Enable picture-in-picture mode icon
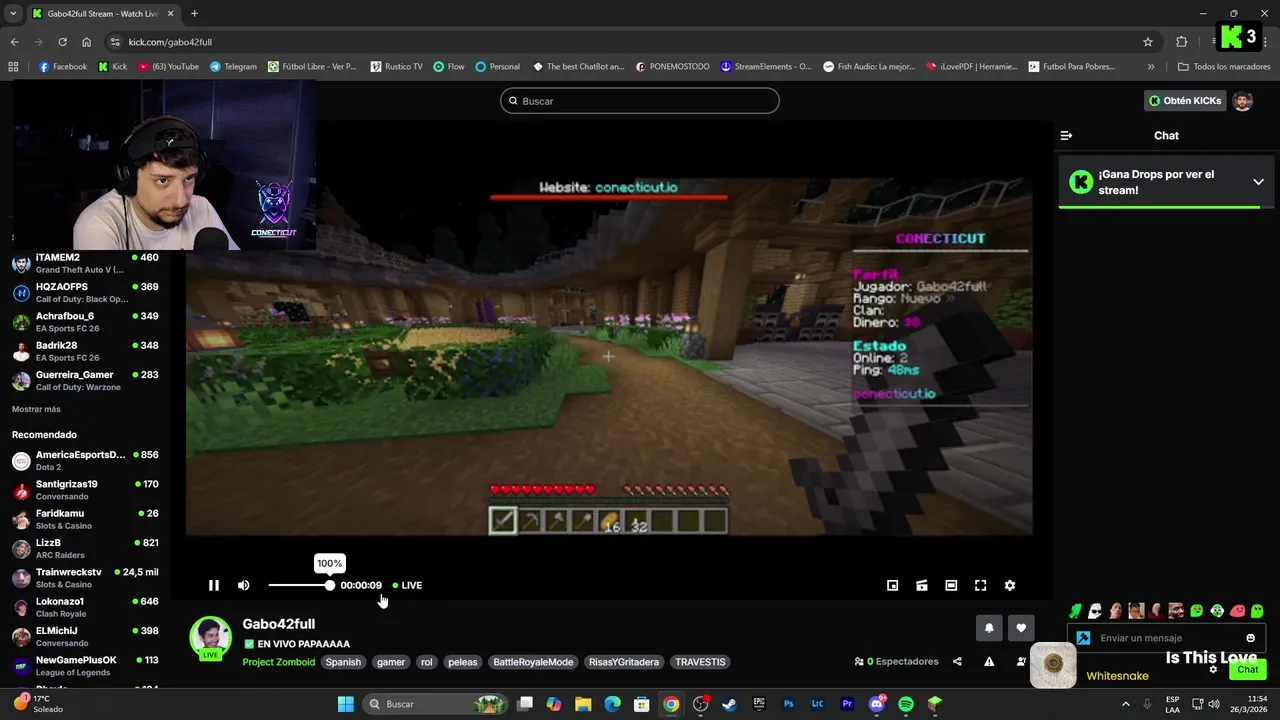1280x720 pixels. click(x=892, y=585)
